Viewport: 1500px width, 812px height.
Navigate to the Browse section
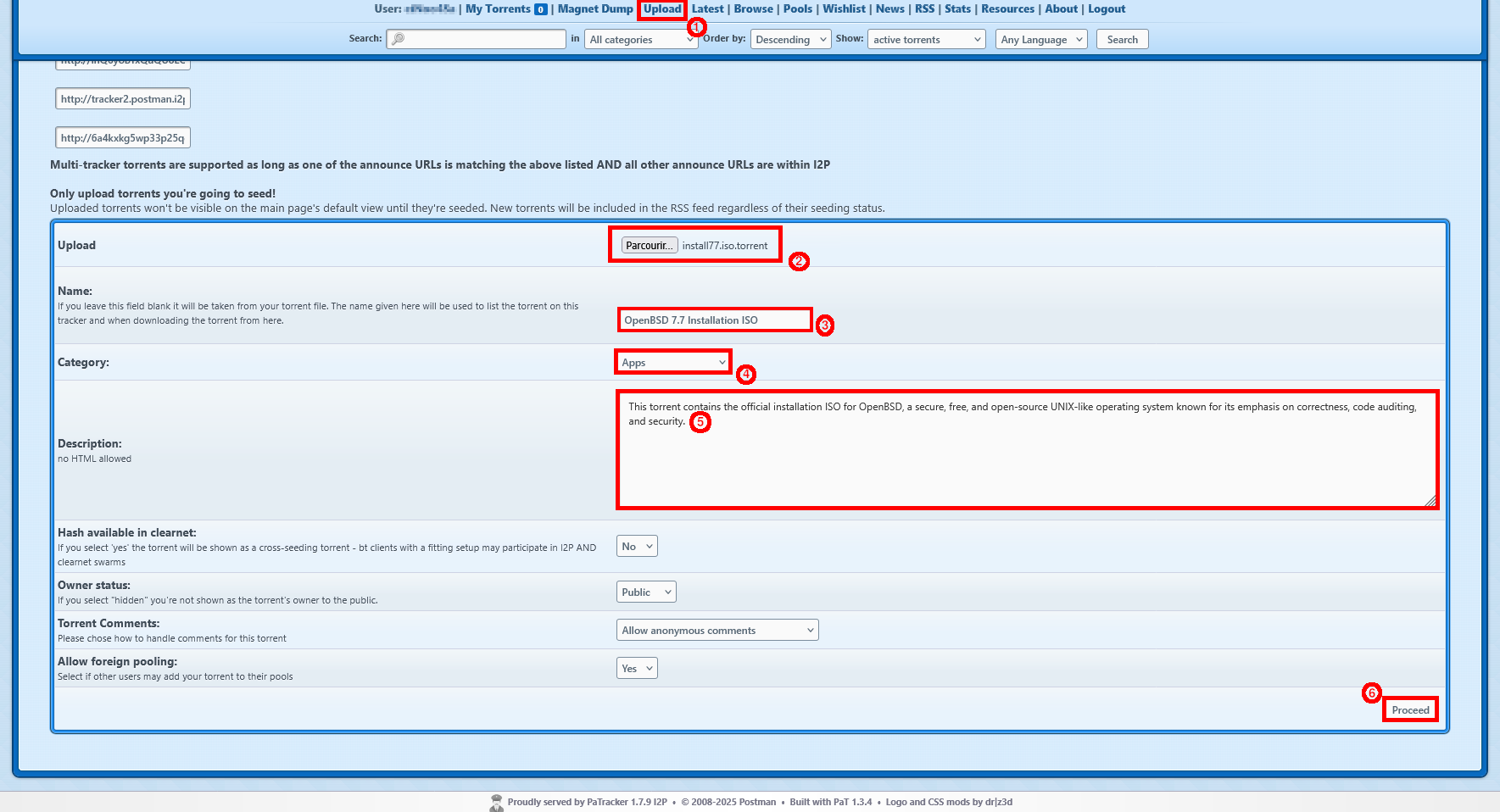click(753, 9)
